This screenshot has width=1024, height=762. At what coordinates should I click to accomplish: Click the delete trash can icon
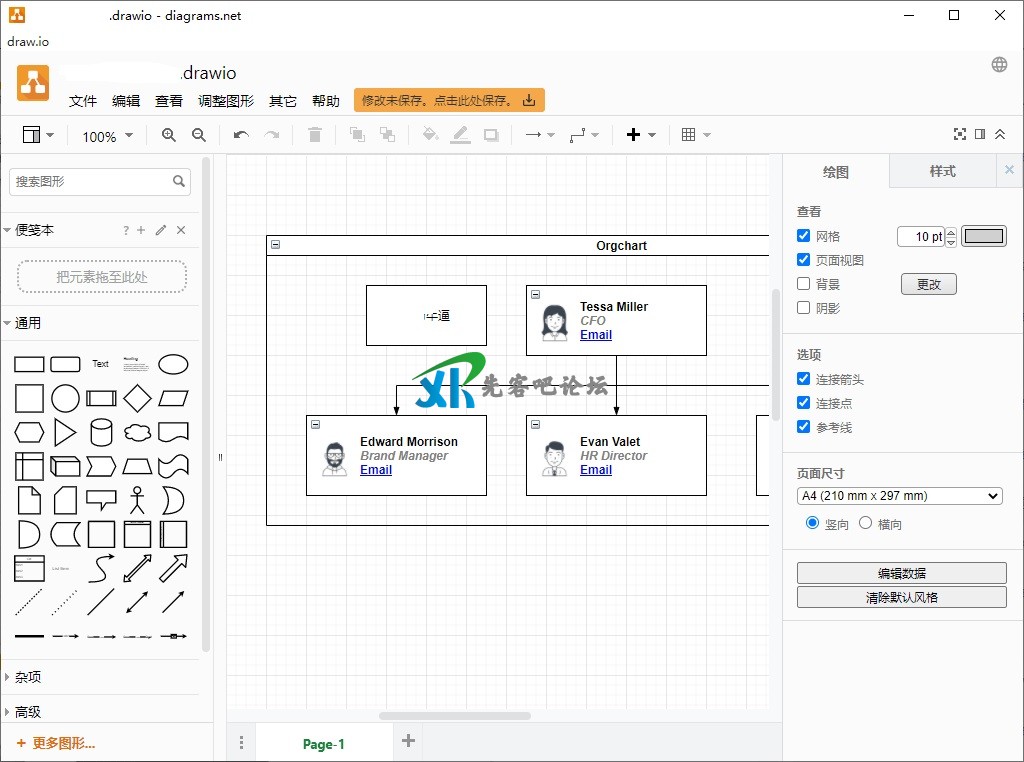(x=315, y=135)
